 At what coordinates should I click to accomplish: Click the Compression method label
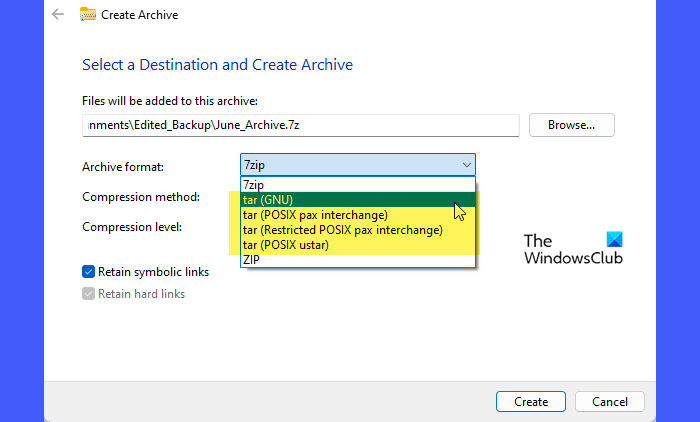pos(141,197)
